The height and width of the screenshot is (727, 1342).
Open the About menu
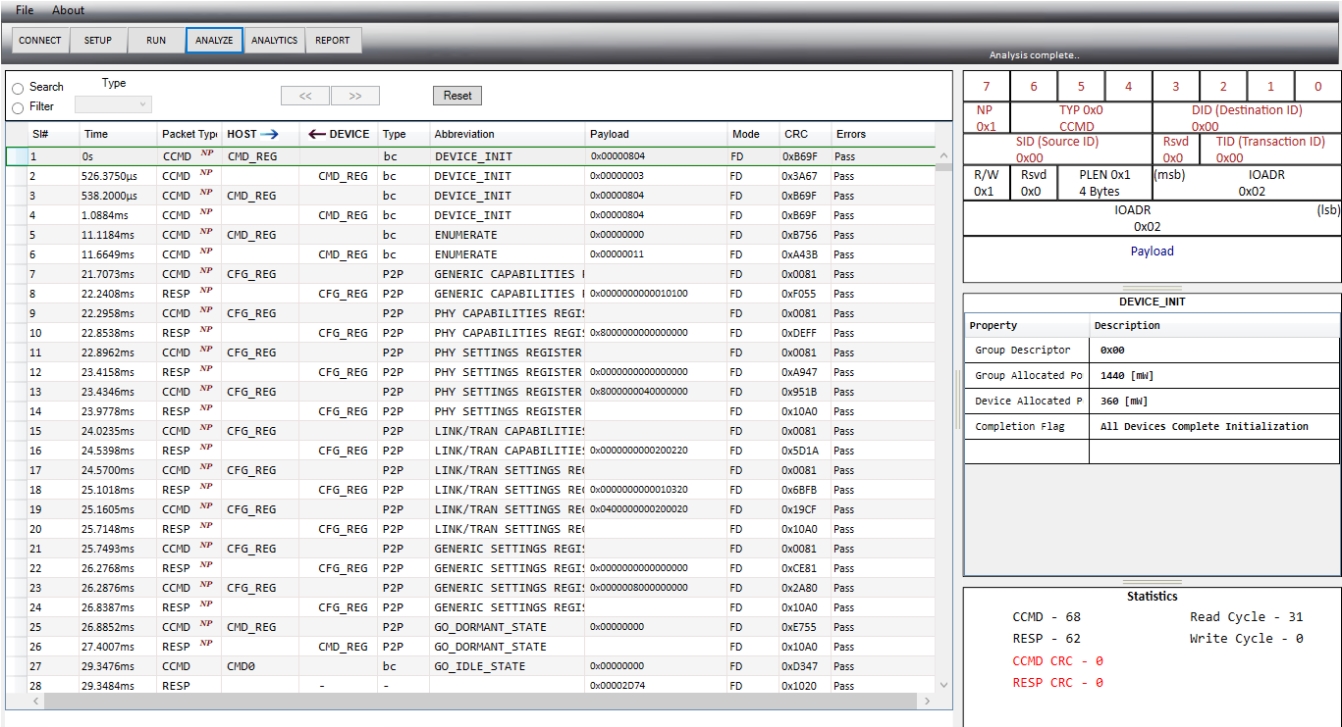click(x=68, y=10)
